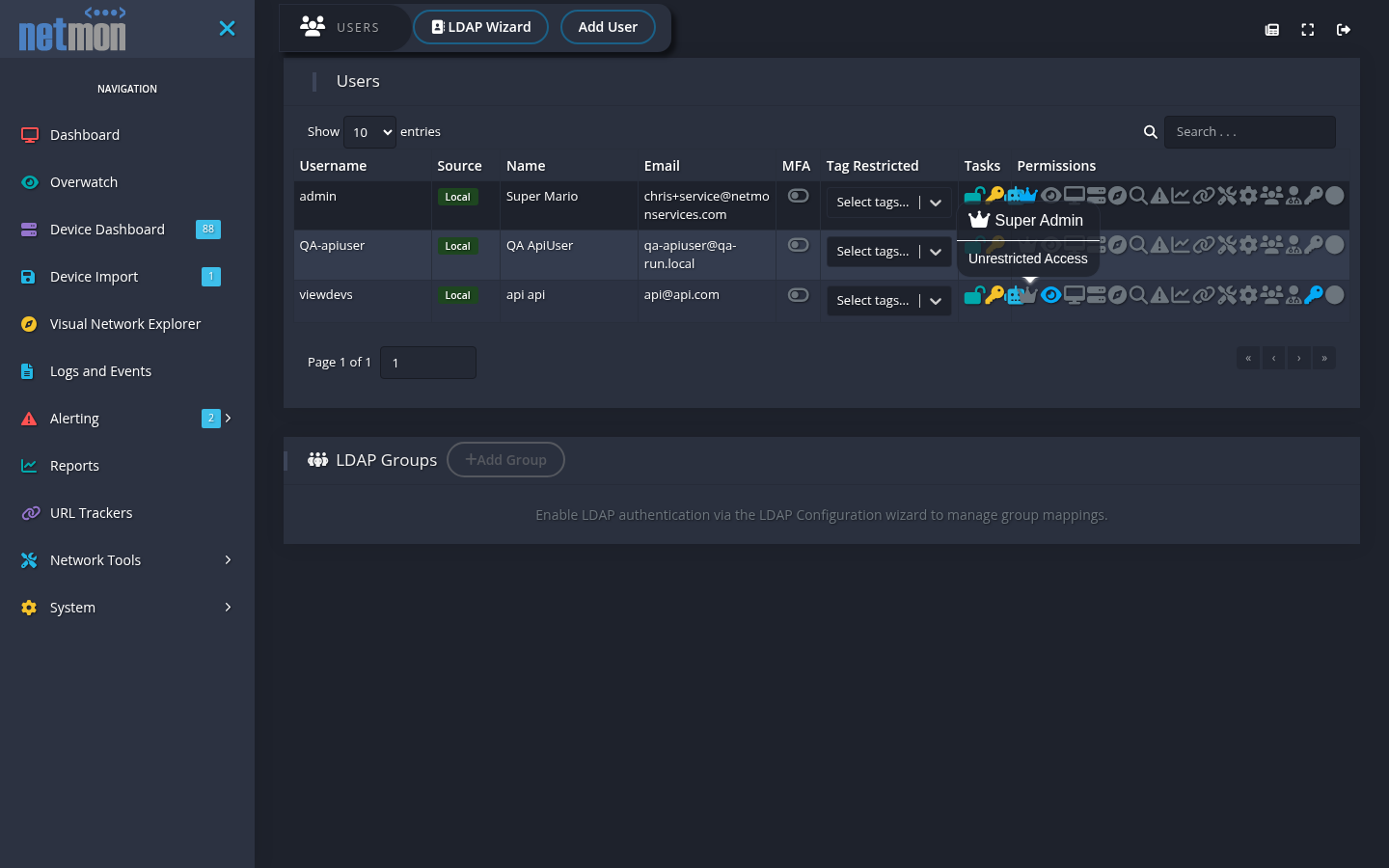The height and width of the screenshot is (868, 1389).
Task: Jump to last page of users table
Action: pyautogui.click(x=1324, y=358)
